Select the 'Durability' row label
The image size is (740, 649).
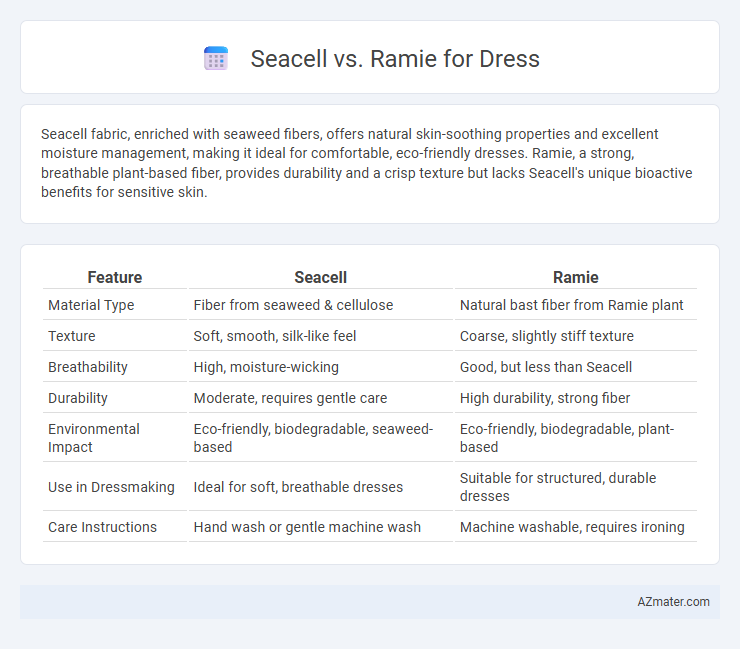pyautogui.click(x=78, y=398)
